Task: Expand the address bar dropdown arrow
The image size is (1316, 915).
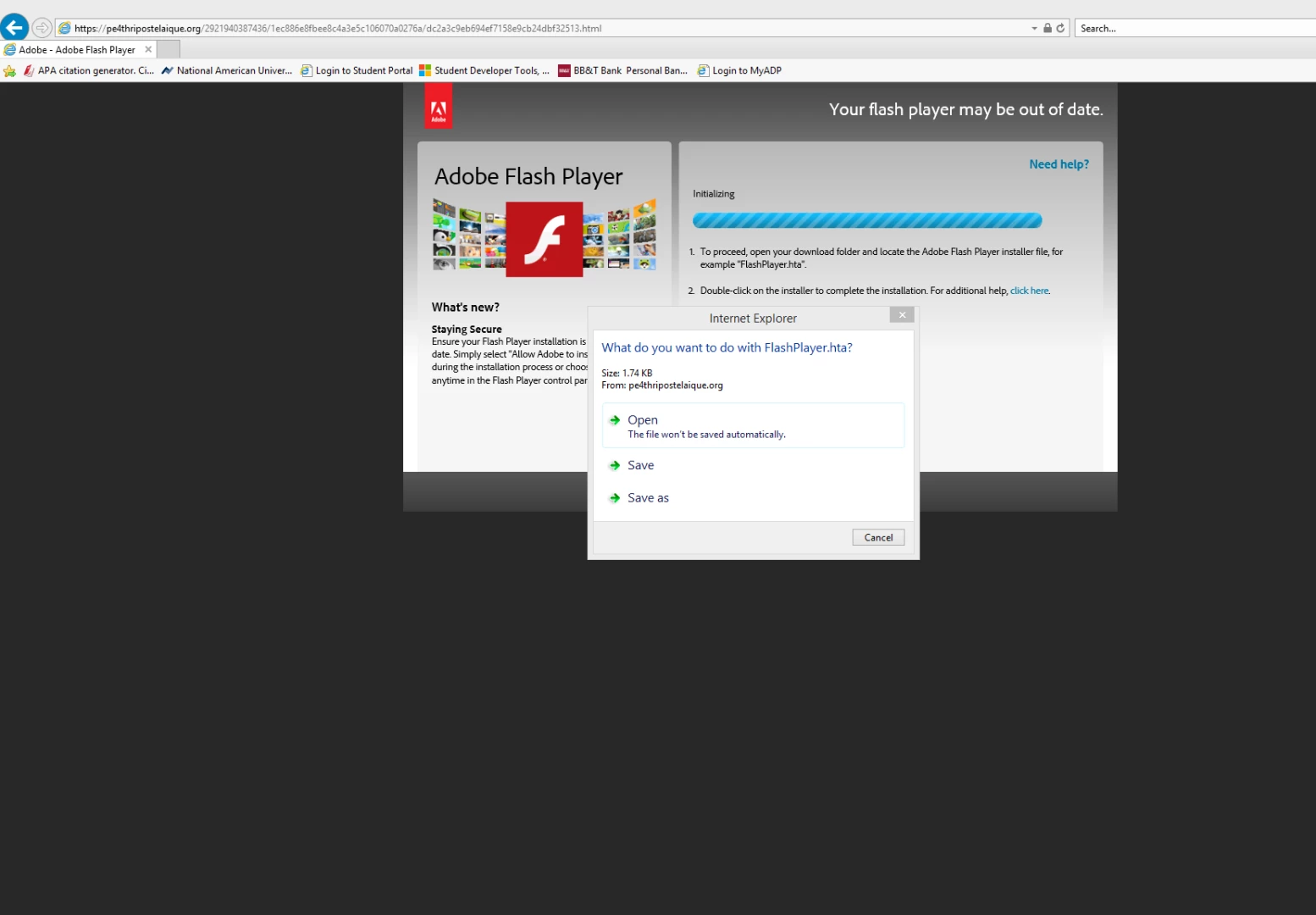Action: [x=1034, y=28]
